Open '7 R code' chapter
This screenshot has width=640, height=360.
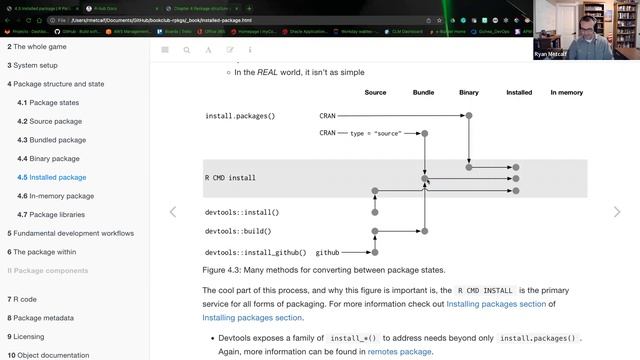(x=22, y=299)
